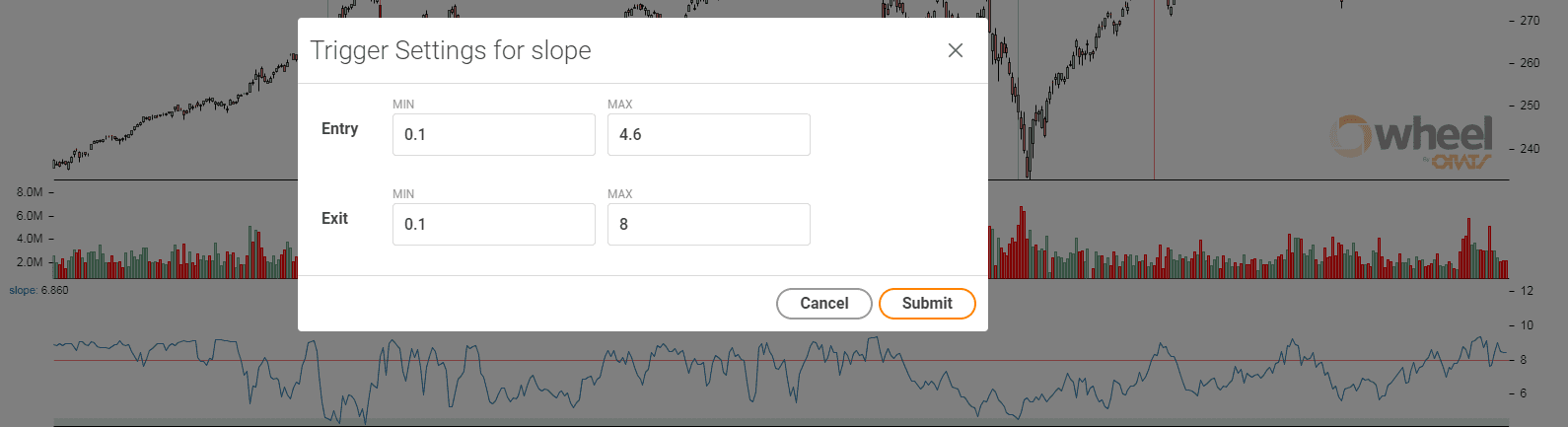The height and width of the screenshot is (427, 1568).
Task: Click the 'Trigger Settings for slope' title
Action: [x=451, y=50]
